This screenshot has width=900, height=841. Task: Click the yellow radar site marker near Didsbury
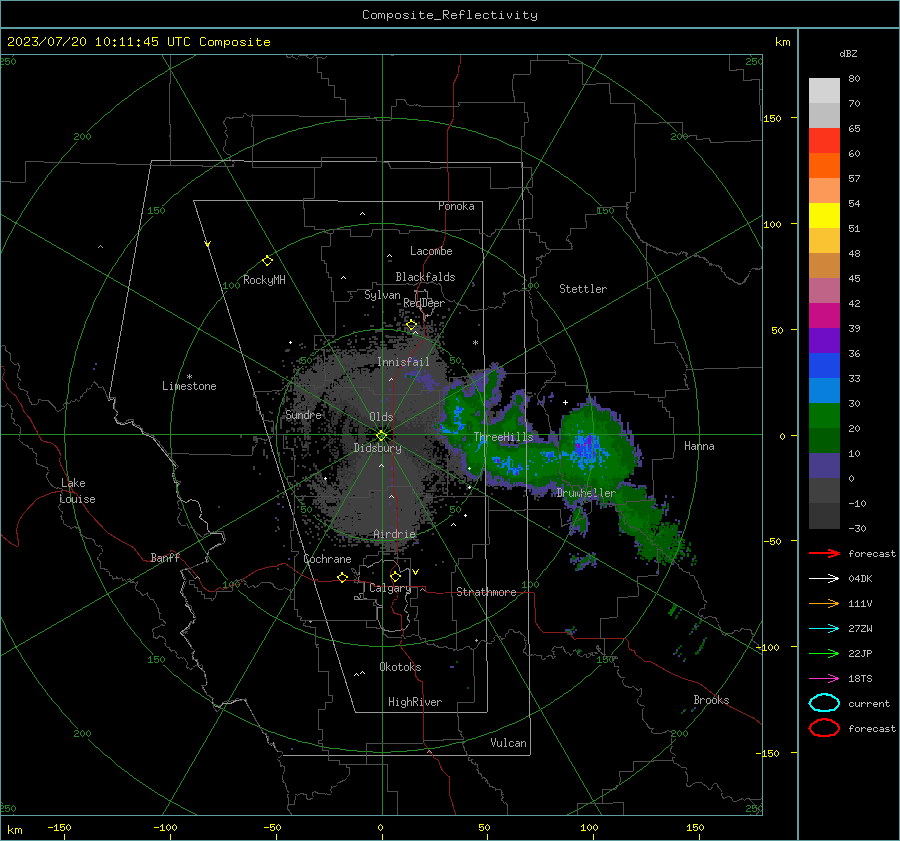tap(382, 436)
